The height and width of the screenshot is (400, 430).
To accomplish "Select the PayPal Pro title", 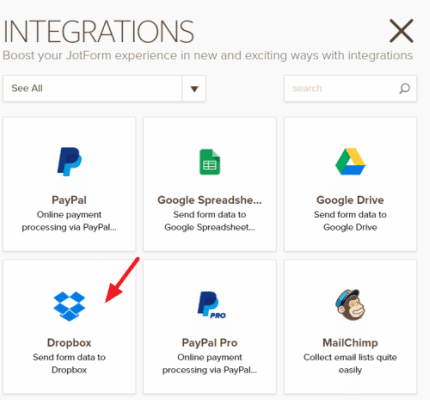I will tap(210, 343).
